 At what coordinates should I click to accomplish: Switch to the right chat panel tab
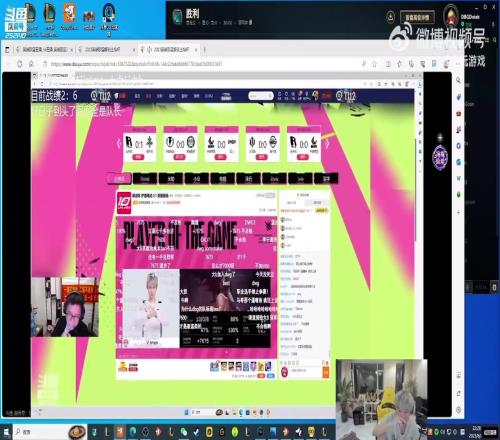pos(317,203)
